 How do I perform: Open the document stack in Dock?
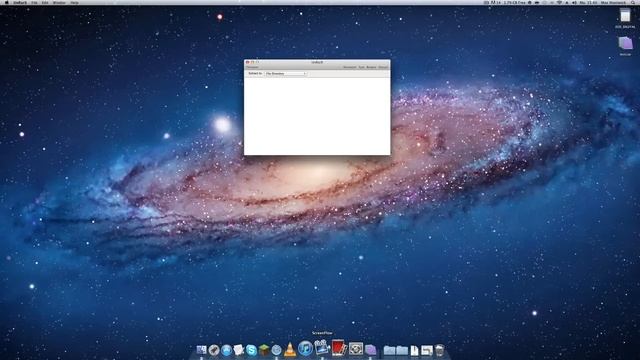414,350
